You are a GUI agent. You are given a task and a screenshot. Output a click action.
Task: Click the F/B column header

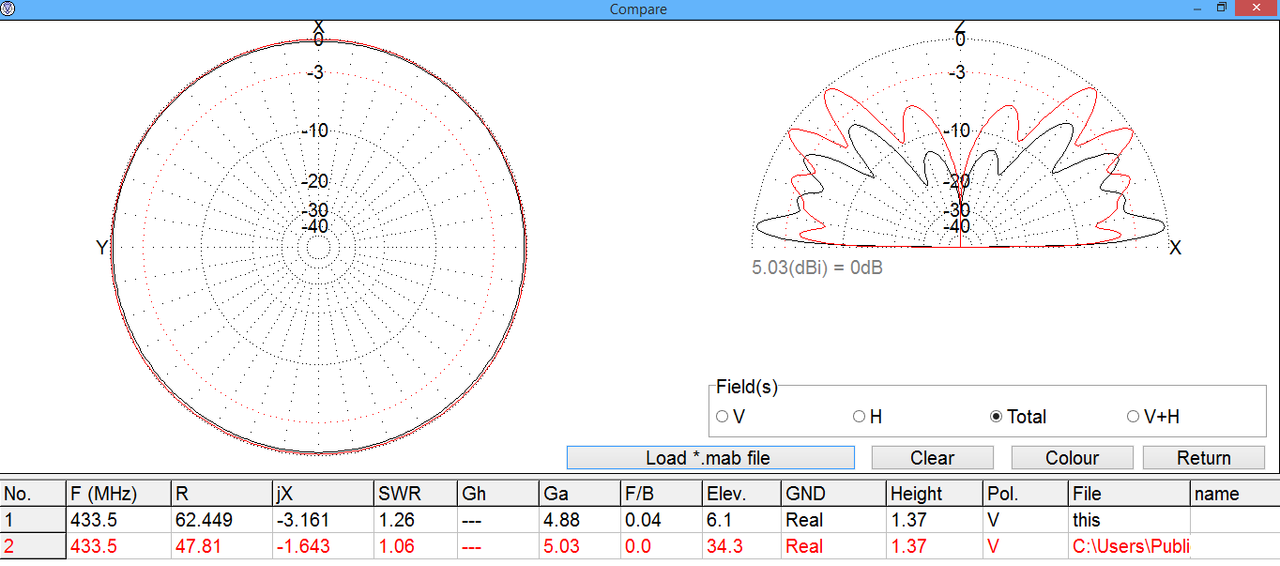click(661, 494)
